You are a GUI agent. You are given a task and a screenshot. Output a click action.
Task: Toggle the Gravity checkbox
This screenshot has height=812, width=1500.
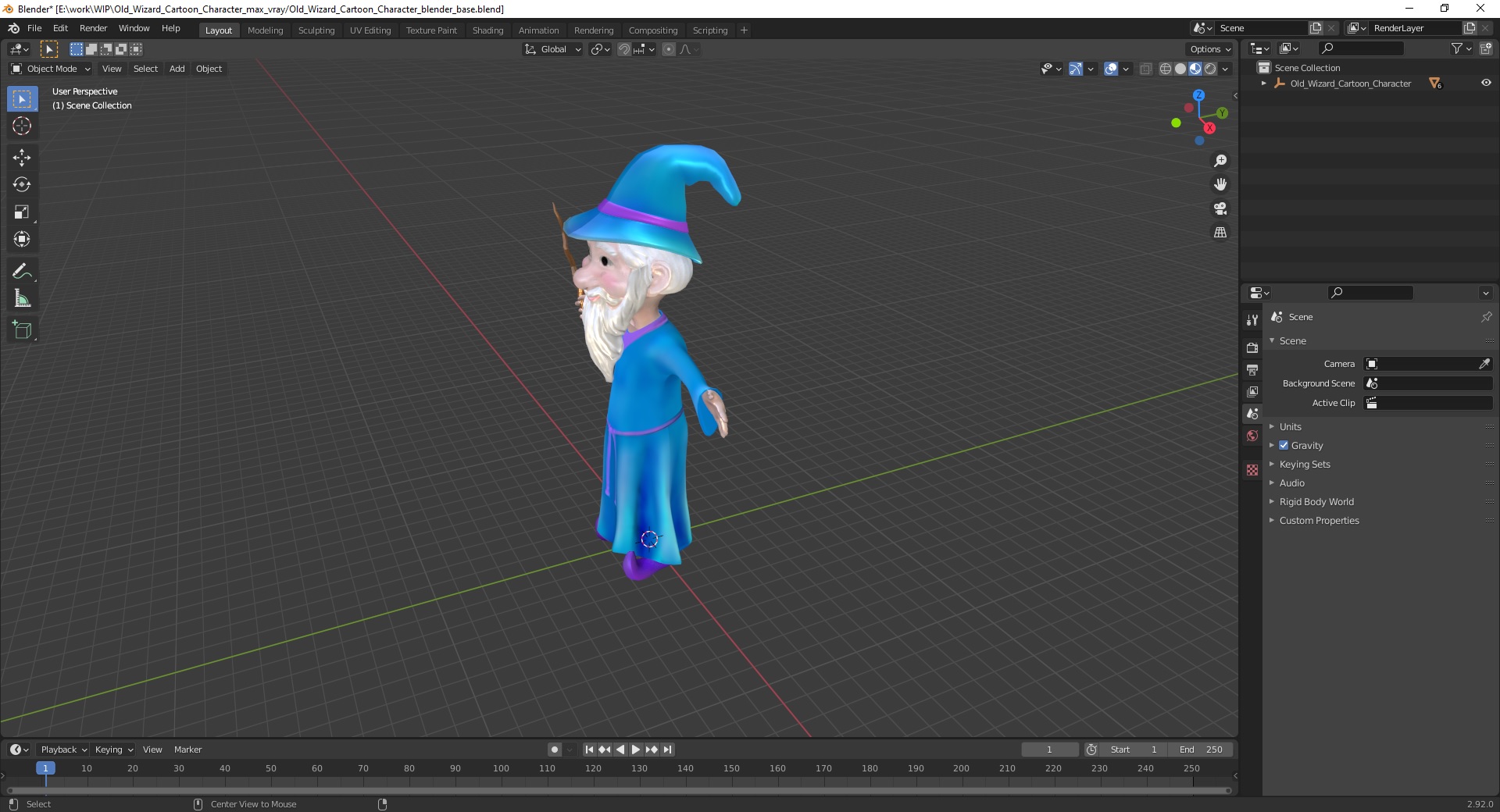point(1284,445)
